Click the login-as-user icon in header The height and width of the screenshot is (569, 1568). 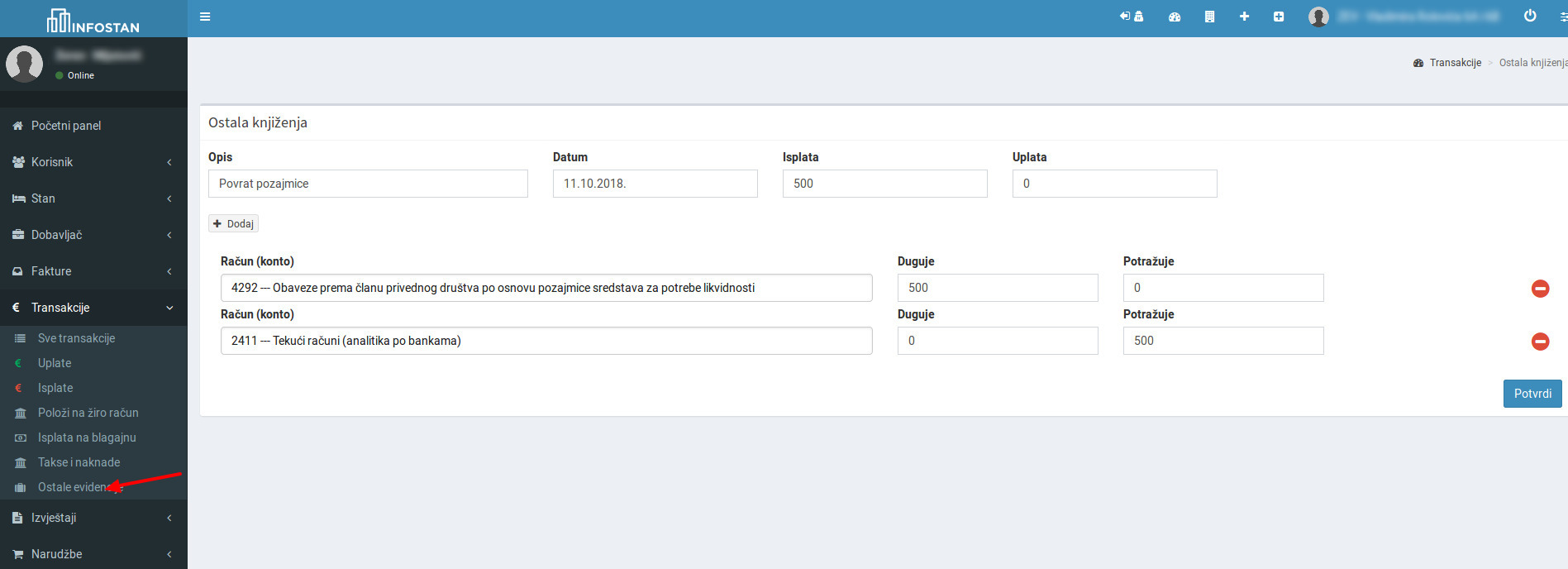click(x=1131, y=17)
